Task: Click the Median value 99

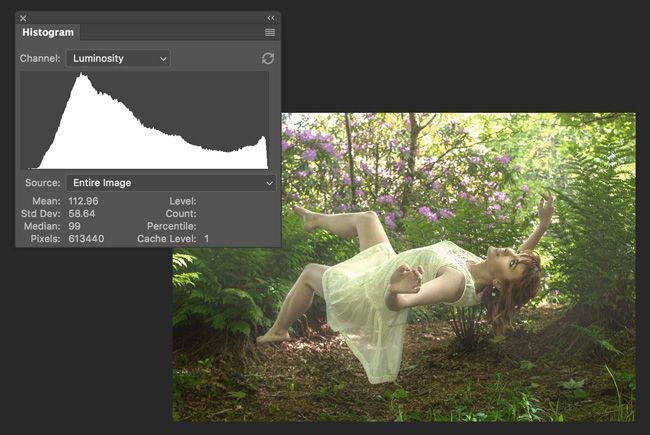Action: 74,226
